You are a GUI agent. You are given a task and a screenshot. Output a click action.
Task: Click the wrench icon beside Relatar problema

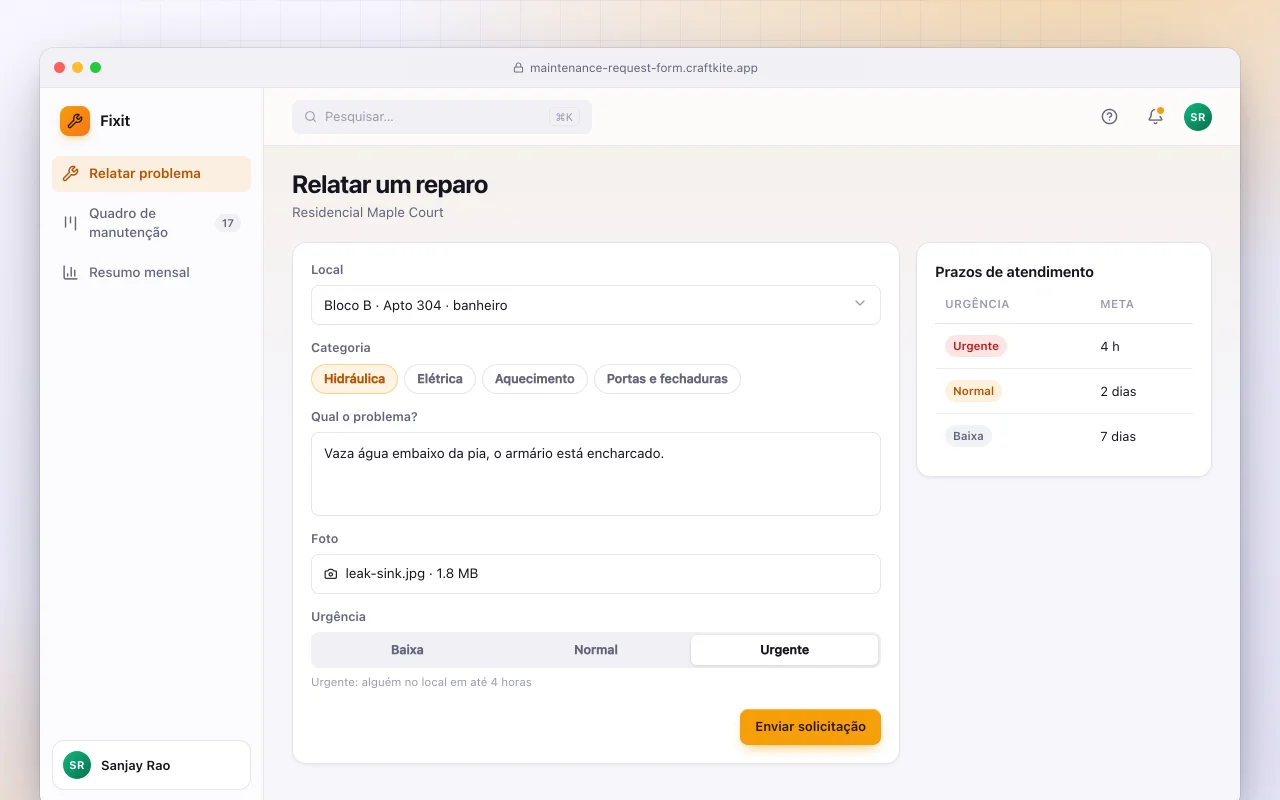70,173
